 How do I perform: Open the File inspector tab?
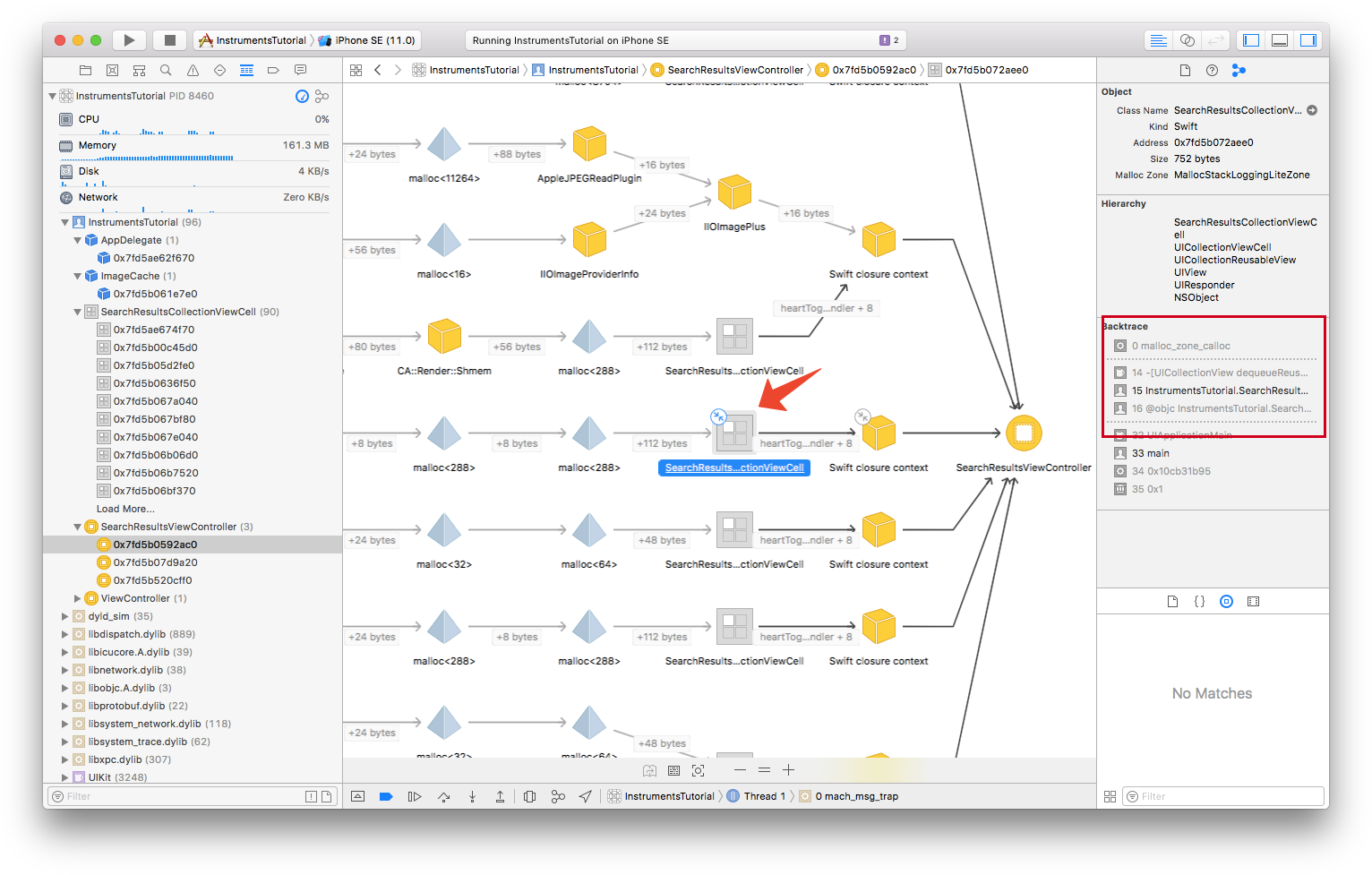click(x=1185, y=70)
